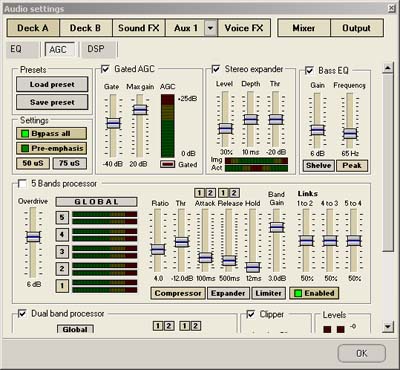Switch to the Deck B tab
Viewport: 400px width, 370px height.
(x=86, y=28)
